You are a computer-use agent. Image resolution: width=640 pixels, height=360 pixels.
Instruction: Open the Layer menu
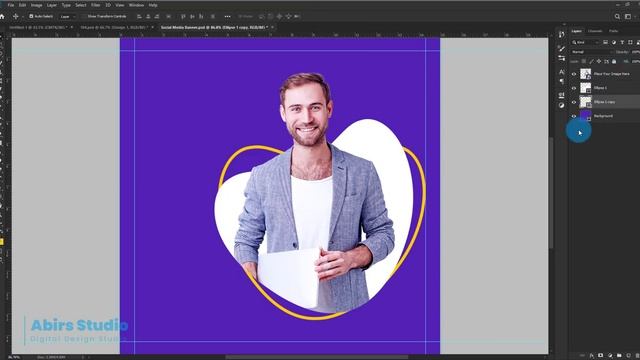pos(52,5)
